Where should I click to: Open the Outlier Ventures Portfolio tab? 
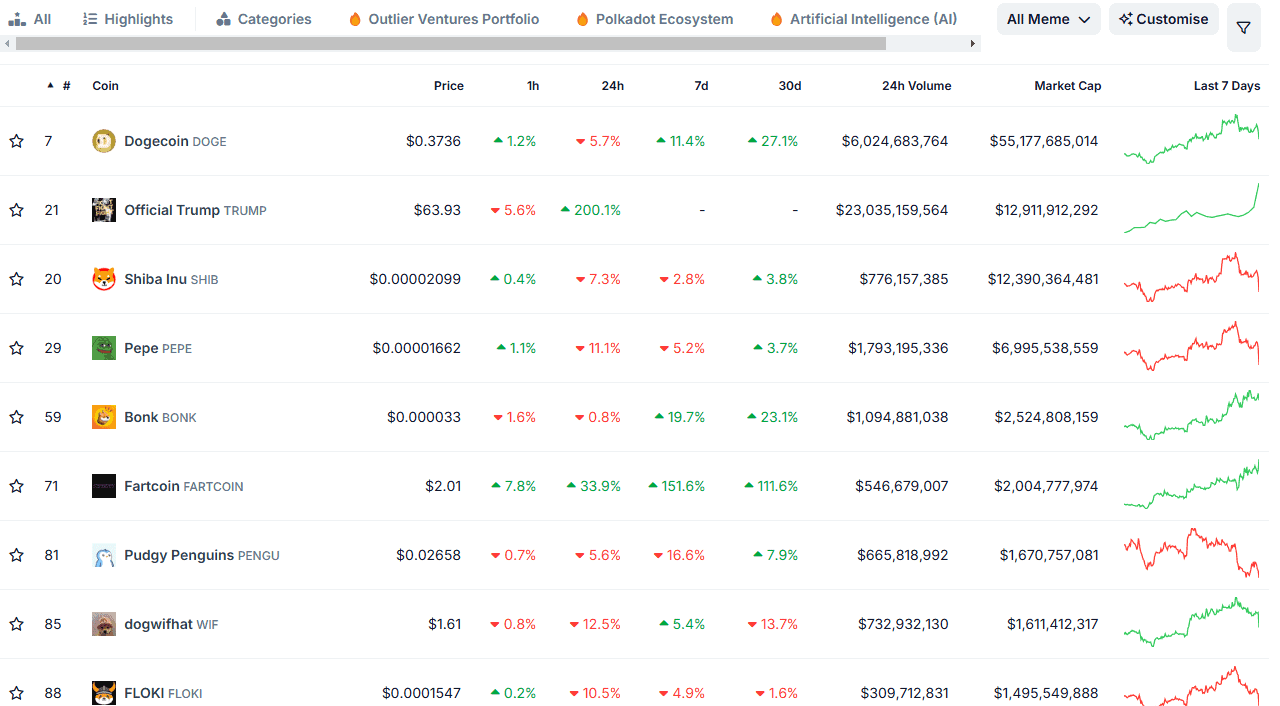pos(444,19)
